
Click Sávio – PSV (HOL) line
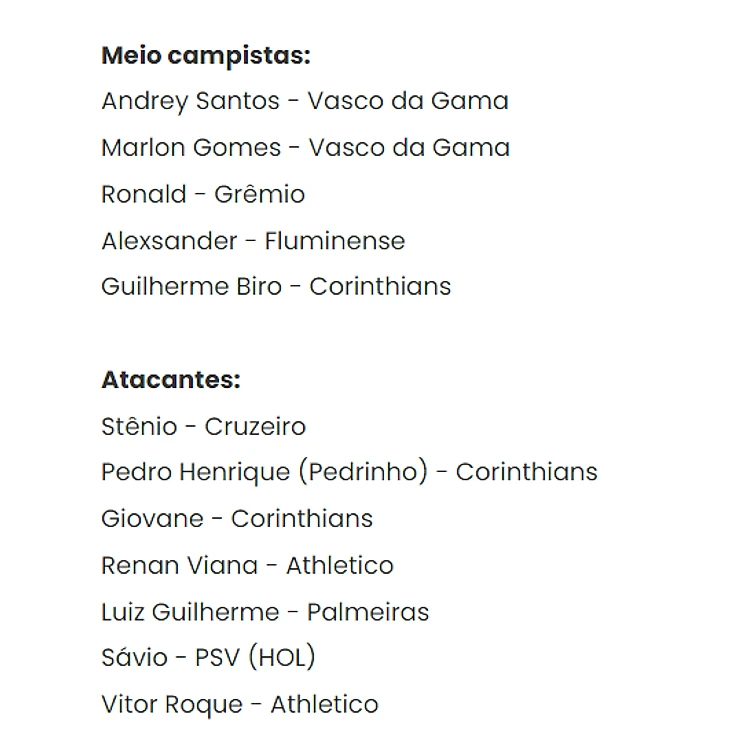point(208,657)
